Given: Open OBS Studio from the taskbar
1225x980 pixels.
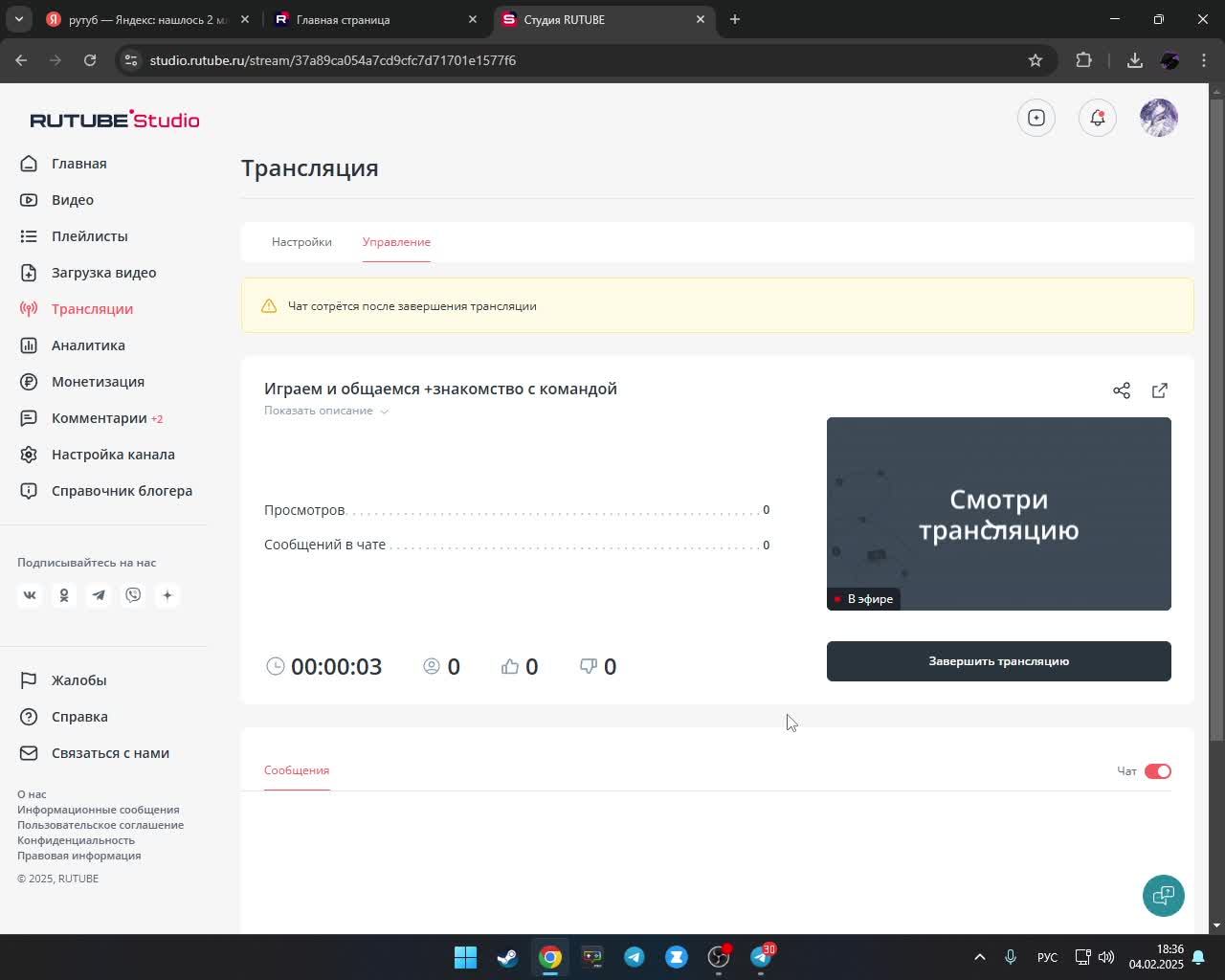Looking at the screenshot, I should click(719, 957).
